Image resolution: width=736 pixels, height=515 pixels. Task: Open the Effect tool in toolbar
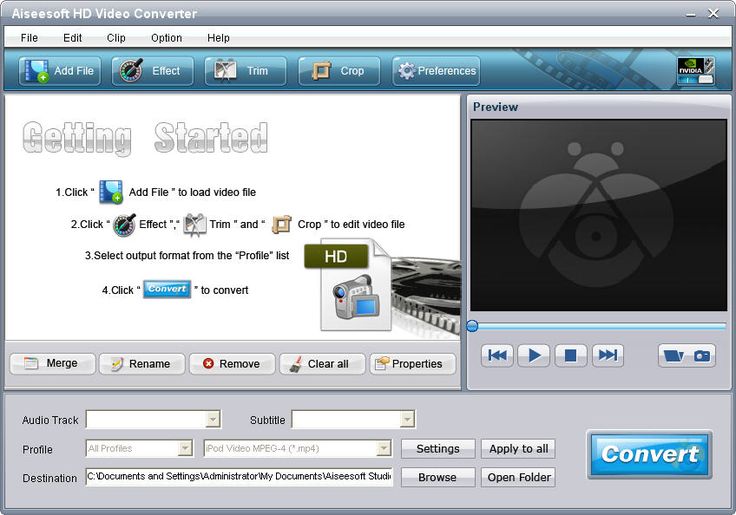click(153, 71)
